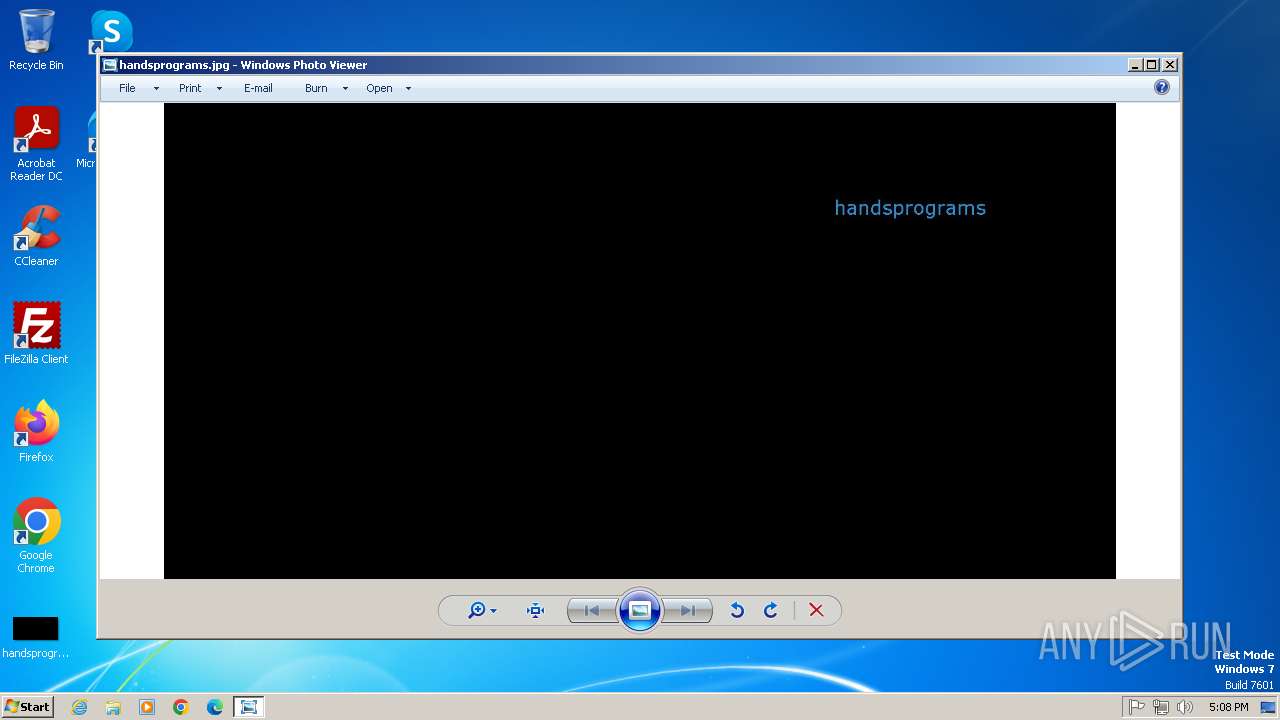Viewport: 1280px width, 720px height.
Task: Go to the next photo
Action: coord(688,610)
